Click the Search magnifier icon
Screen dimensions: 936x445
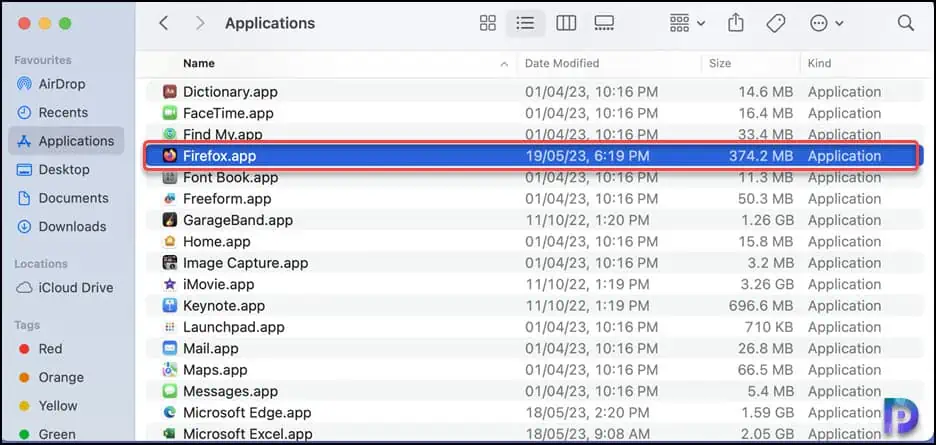[x=906, y=23]
